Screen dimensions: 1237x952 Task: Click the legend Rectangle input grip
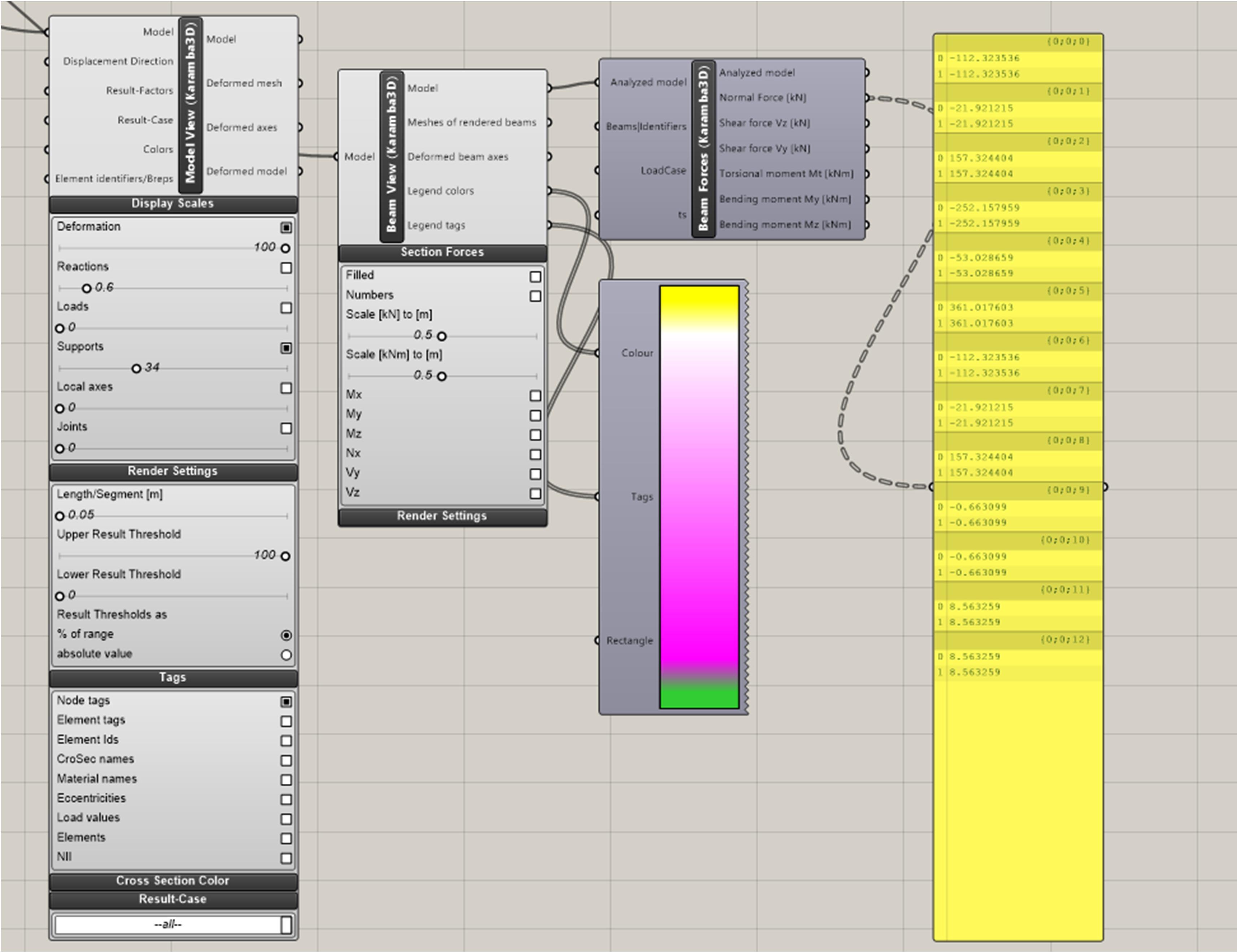point(597,640)
